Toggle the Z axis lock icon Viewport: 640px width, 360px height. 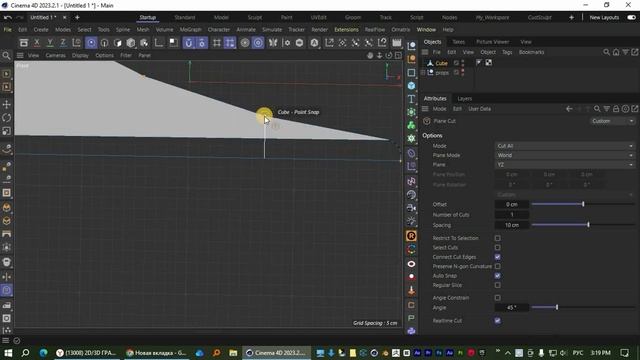(x=63, y=42)
